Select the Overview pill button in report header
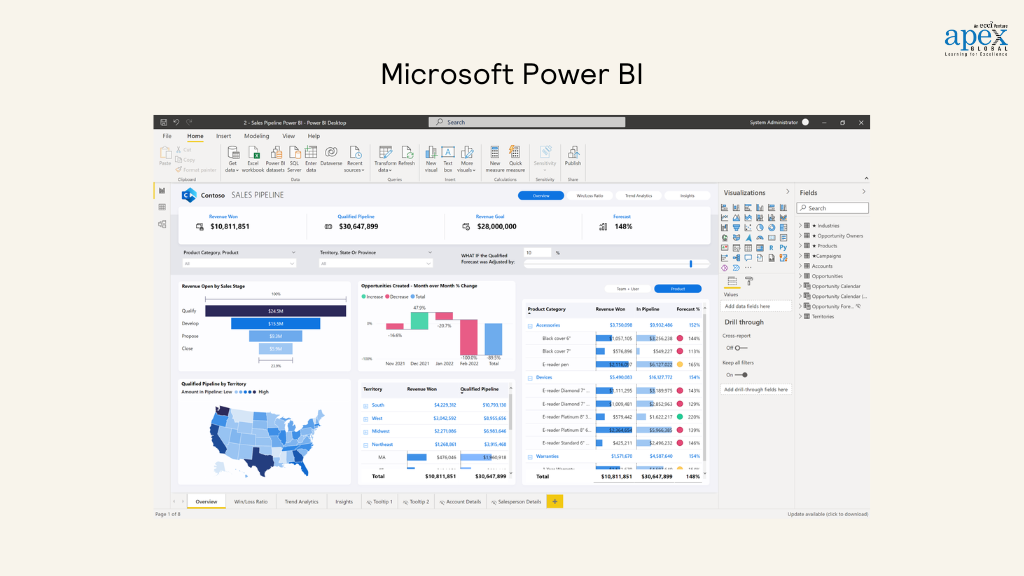 pyautogui.click(x=541, y=195)
